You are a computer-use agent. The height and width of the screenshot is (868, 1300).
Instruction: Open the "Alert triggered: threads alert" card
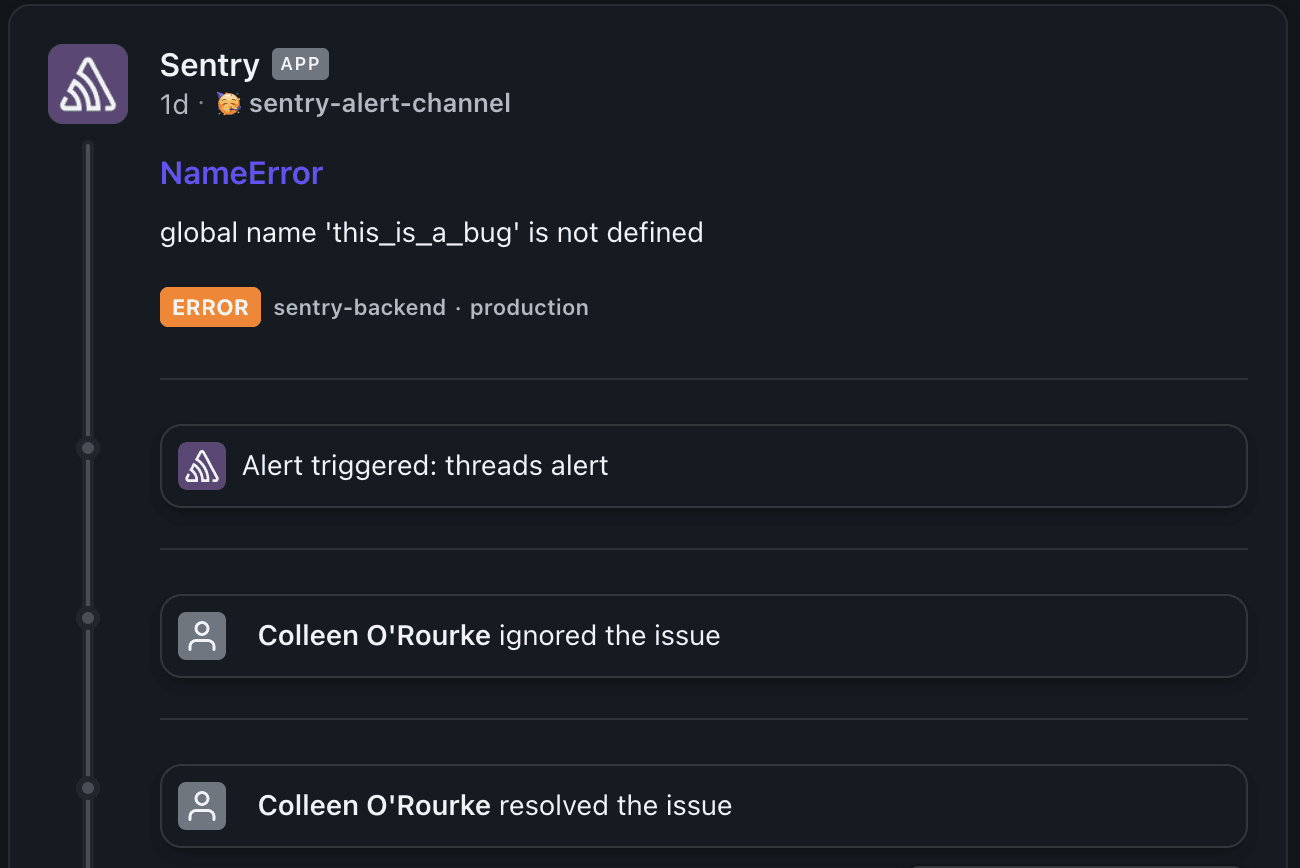[x=703, y=466]
